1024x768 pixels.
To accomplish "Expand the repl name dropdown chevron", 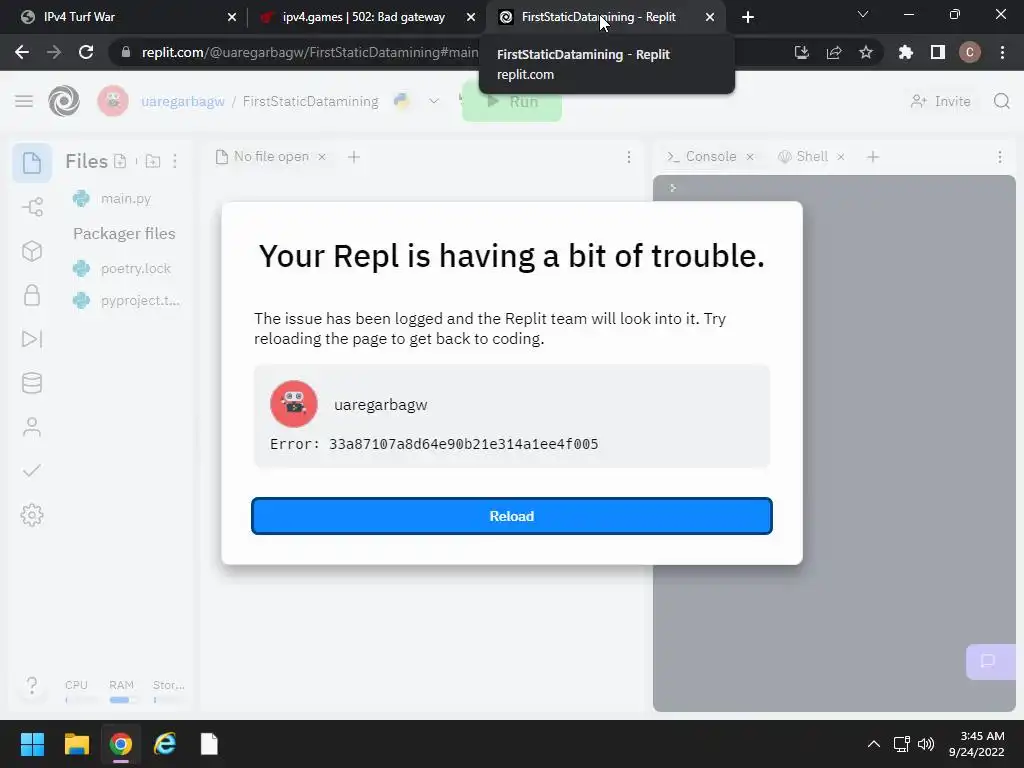I will click(434, 101).
